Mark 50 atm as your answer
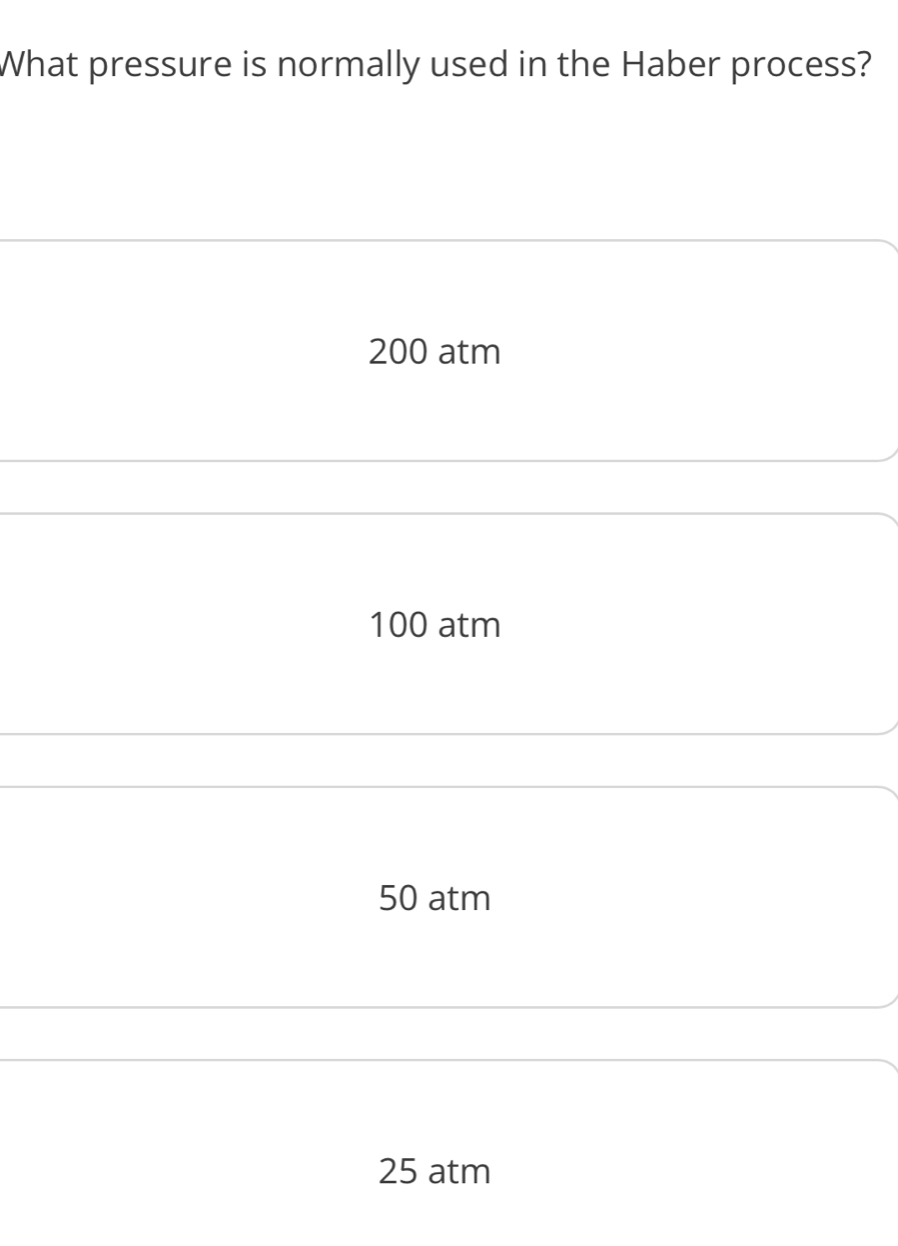This screenshot has width=898, height=1246. (x=449, y=897)
